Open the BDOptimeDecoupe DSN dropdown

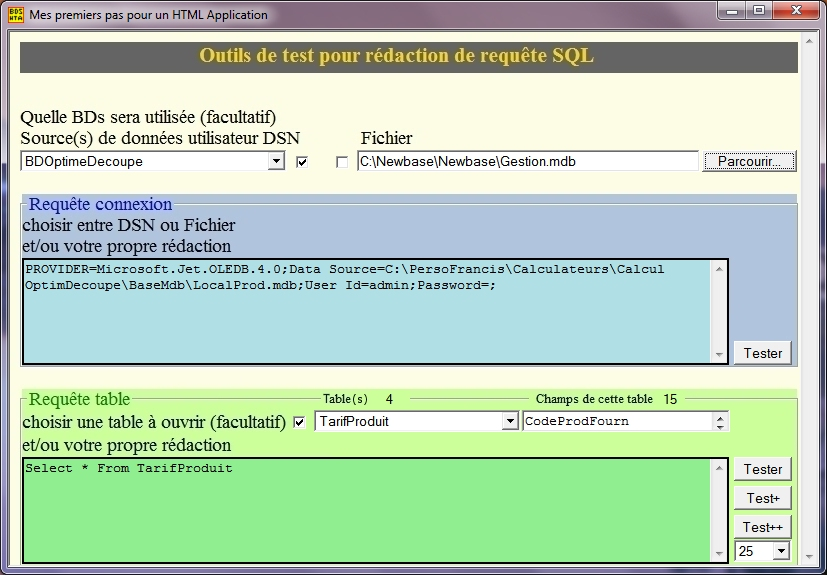pyautogui.click(x=276, y=162)
